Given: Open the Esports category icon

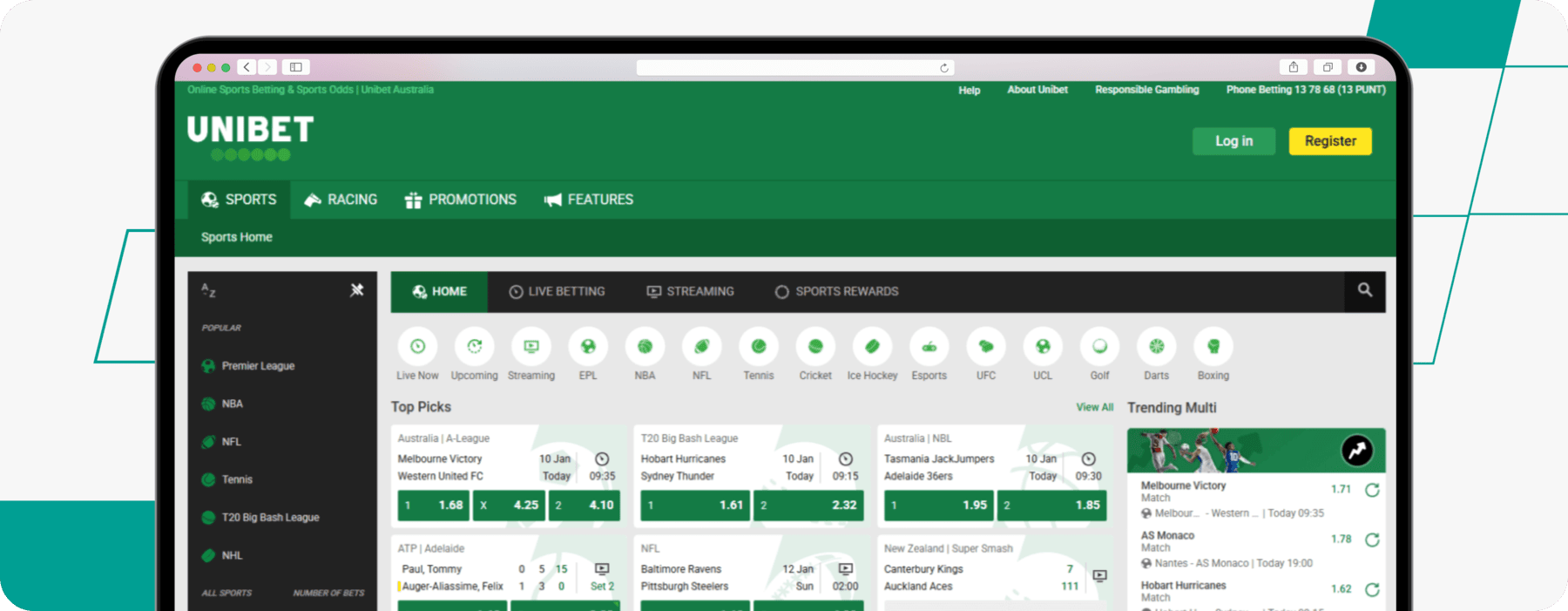Looking at the screenshot, I should 929,346.
